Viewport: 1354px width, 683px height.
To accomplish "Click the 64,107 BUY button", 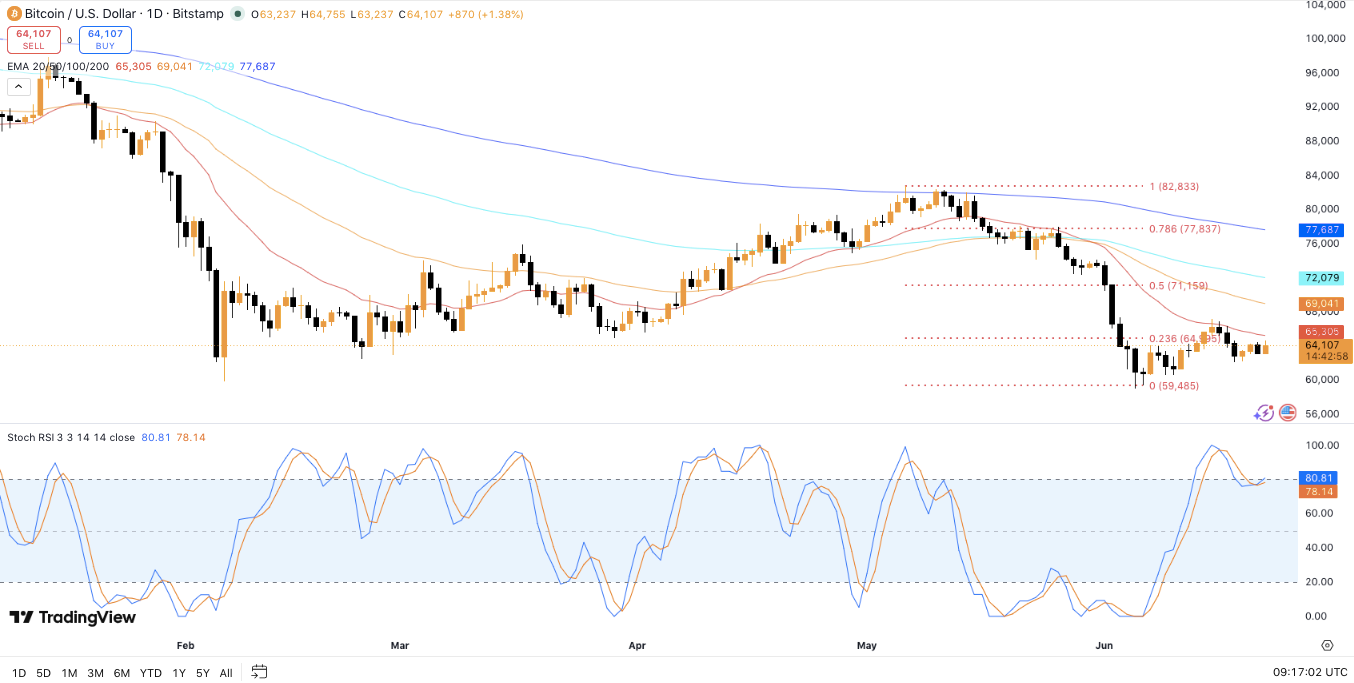I will 105,40.
